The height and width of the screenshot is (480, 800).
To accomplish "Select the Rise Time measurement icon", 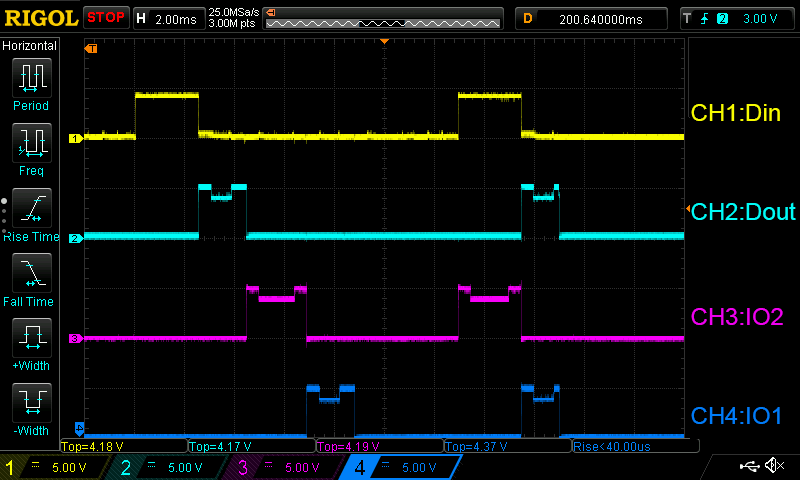I will [32, 208].
